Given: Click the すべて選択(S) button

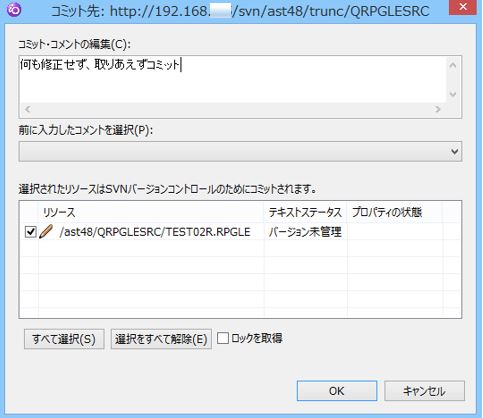Looking at the screenshot, I should point(64,339).
